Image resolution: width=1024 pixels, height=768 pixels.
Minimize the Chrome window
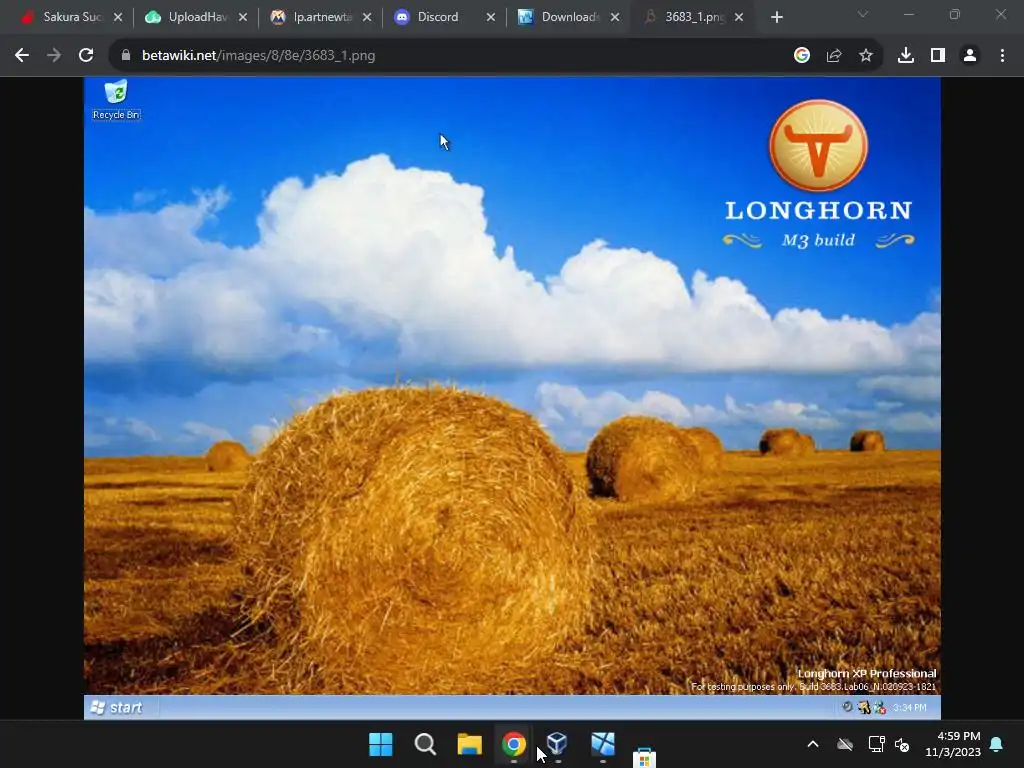(x=908, y=14)
